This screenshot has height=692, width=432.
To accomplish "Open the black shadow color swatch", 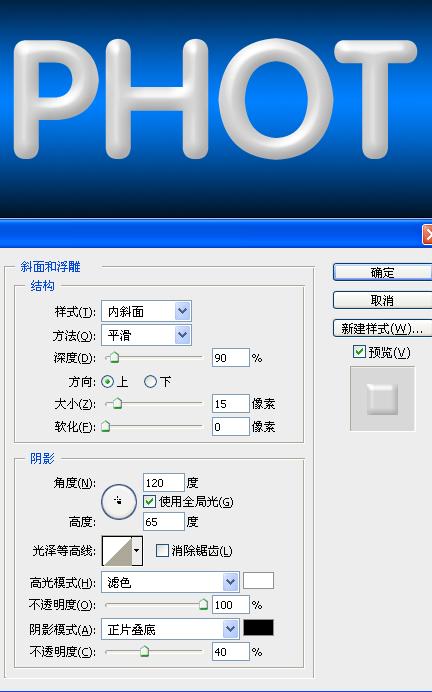I will point(259,628).
